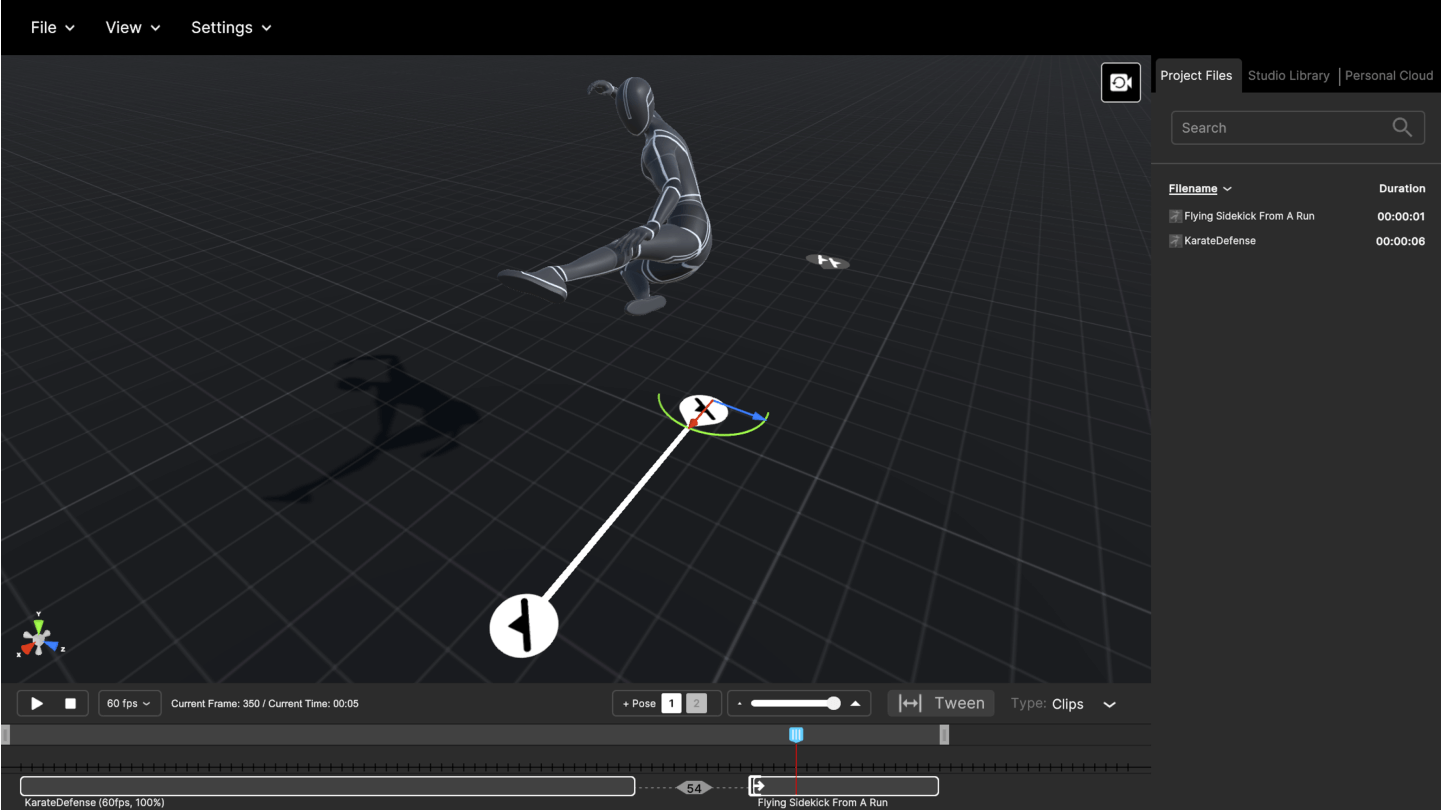This screenshot has width=1441, height=810.
Task: Click the clip icon beside Flying Sidekick From A Run
Action: pyautogui.click(x=1175, y=215)
